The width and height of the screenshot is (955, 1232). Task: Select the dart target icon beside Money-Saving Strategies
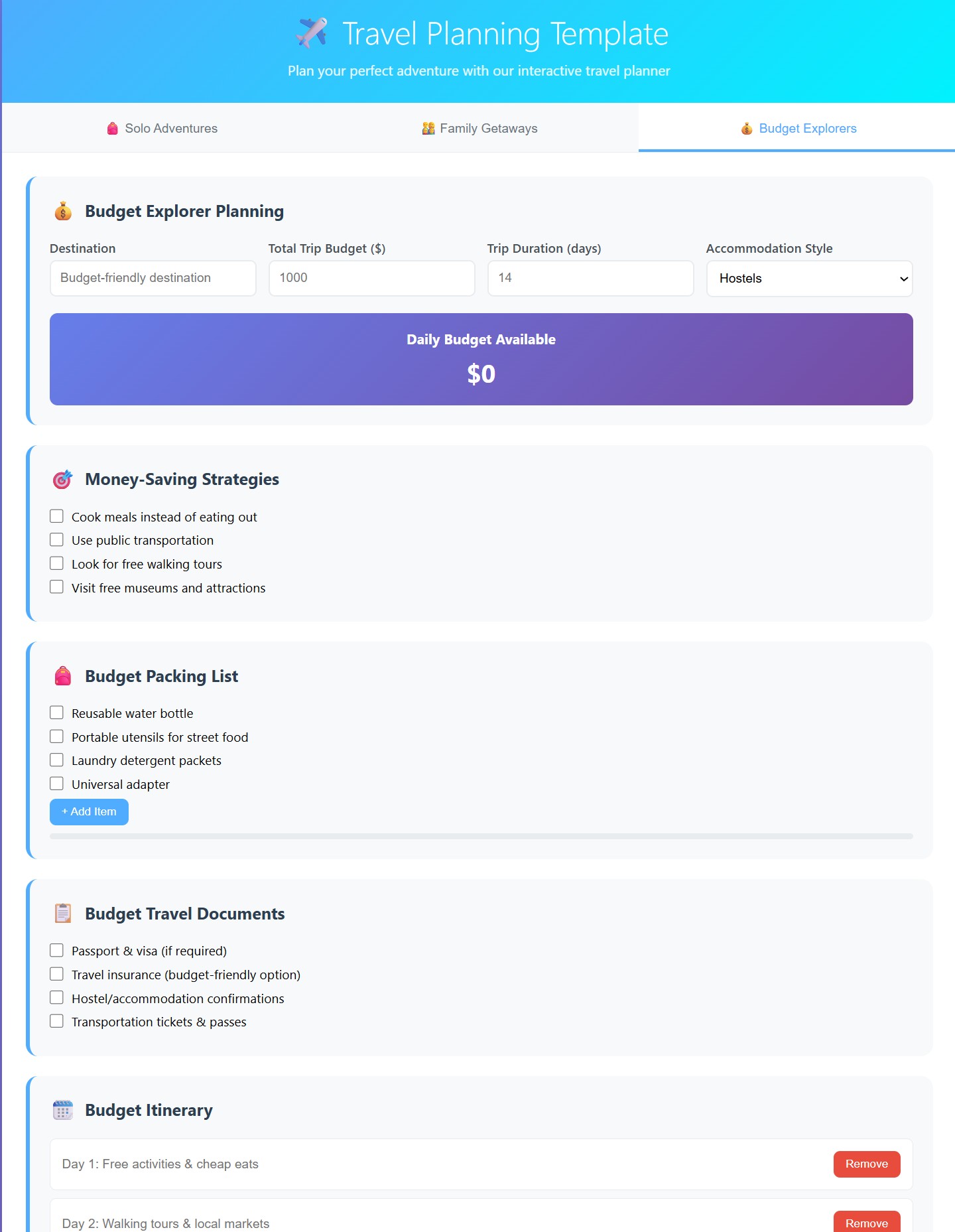point(63,479)
